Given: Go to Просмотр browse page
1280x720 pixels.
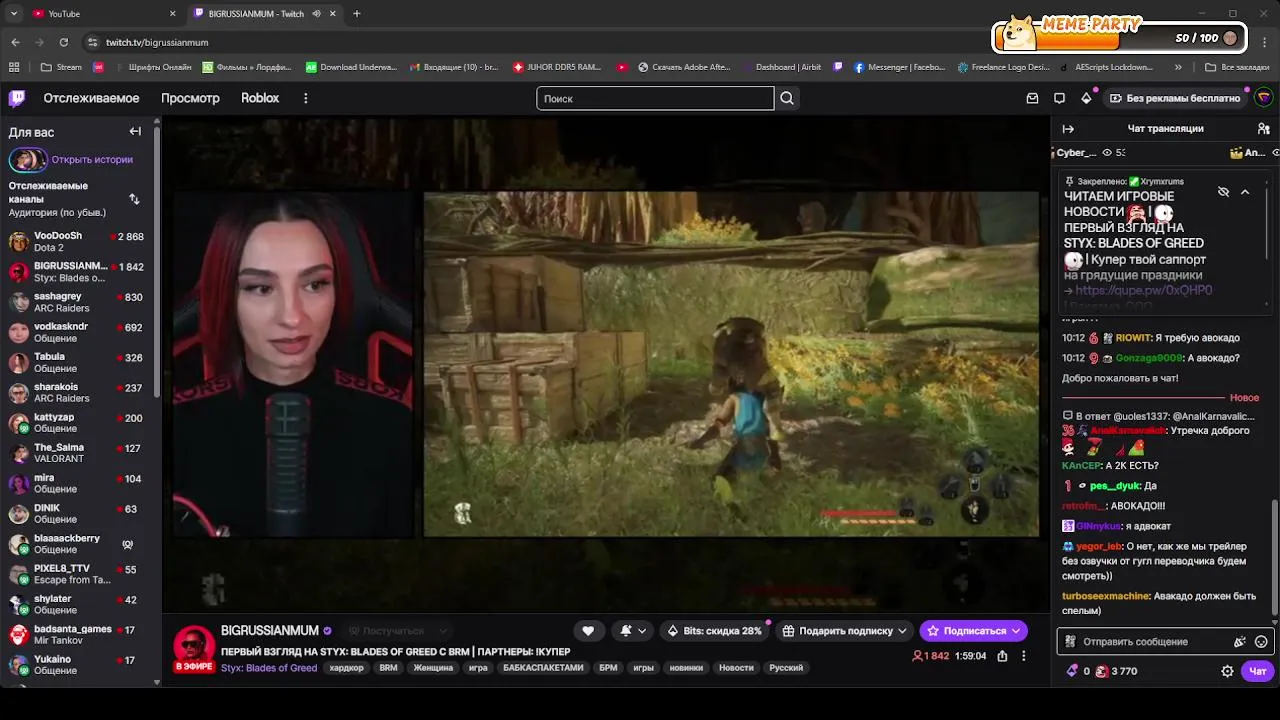Looking at the screenshot, I should [x=190, y=98].
